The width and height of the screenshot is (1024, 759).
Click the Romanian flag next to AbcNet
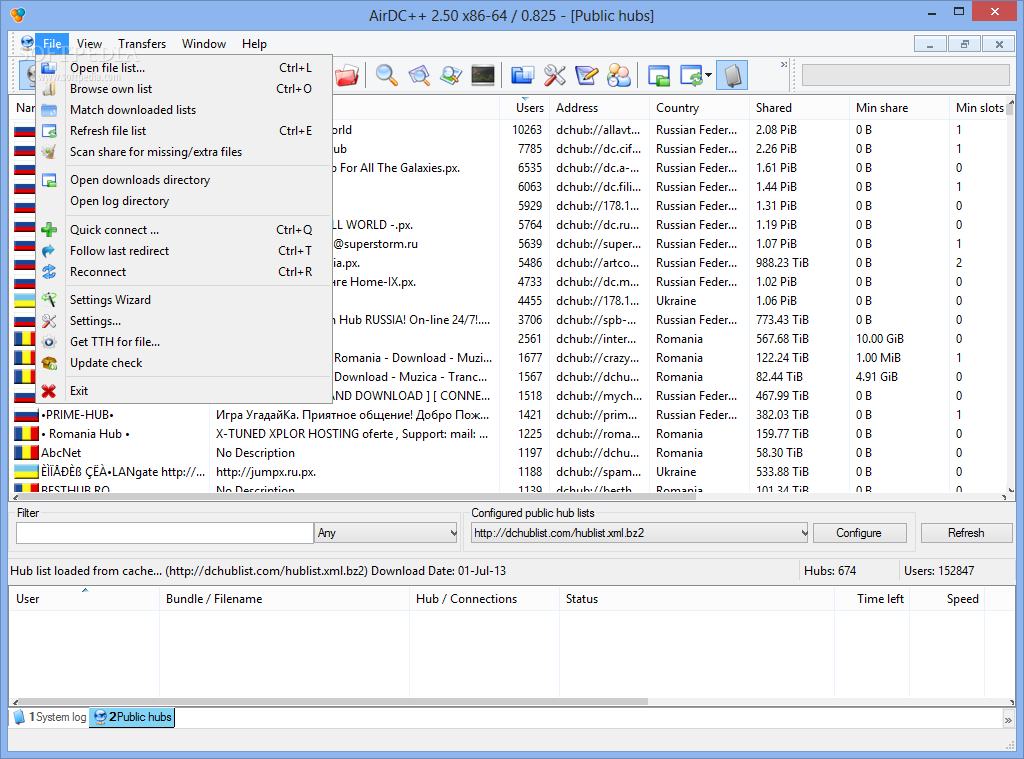coord(26,453)
